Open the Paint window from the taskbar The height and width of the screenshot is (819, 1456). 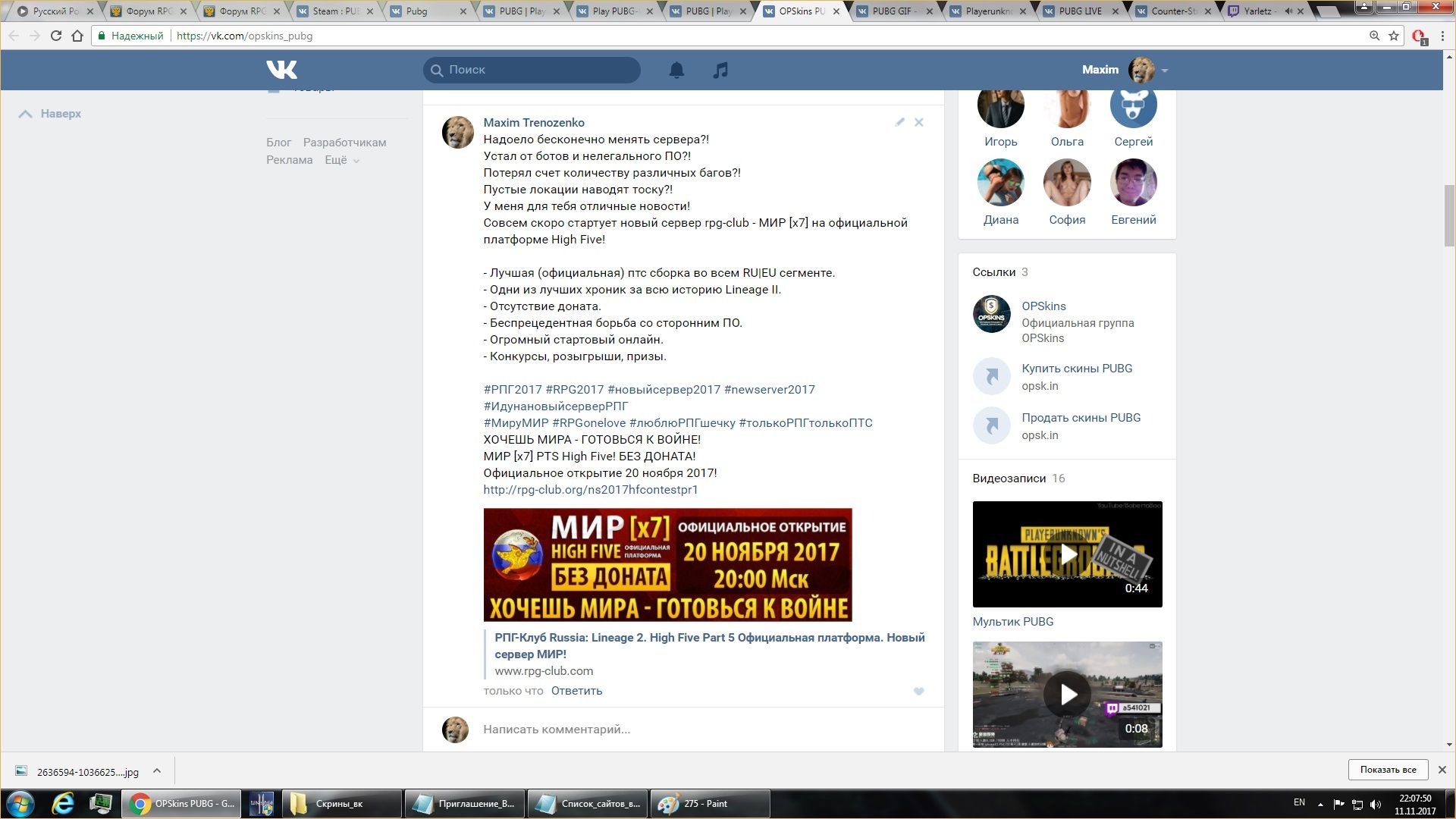pos(710,804)
